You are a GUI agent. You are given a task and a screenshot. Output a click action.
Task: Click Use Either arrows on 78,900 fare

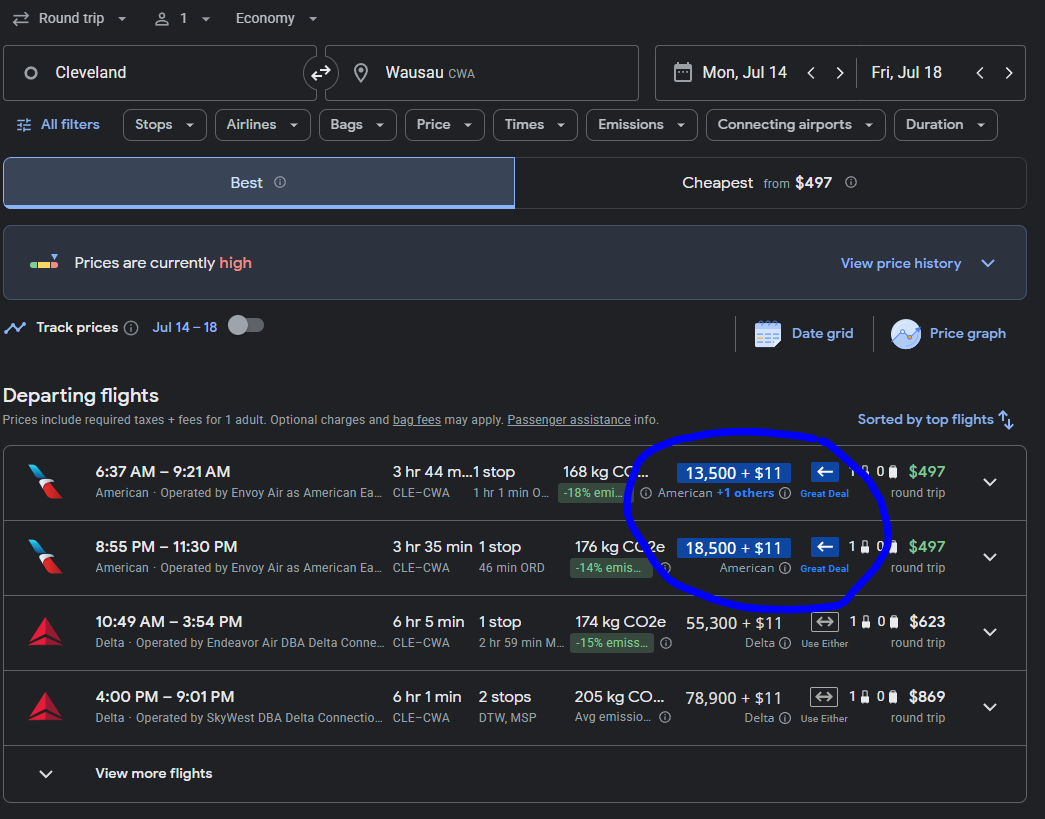pyautogui.click(x=824, y=697)
